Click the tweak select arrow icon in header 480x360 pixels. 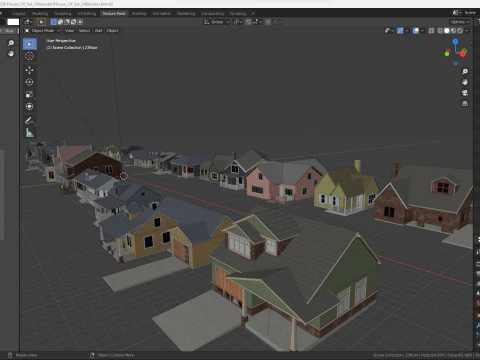click(x=41, y=22)
